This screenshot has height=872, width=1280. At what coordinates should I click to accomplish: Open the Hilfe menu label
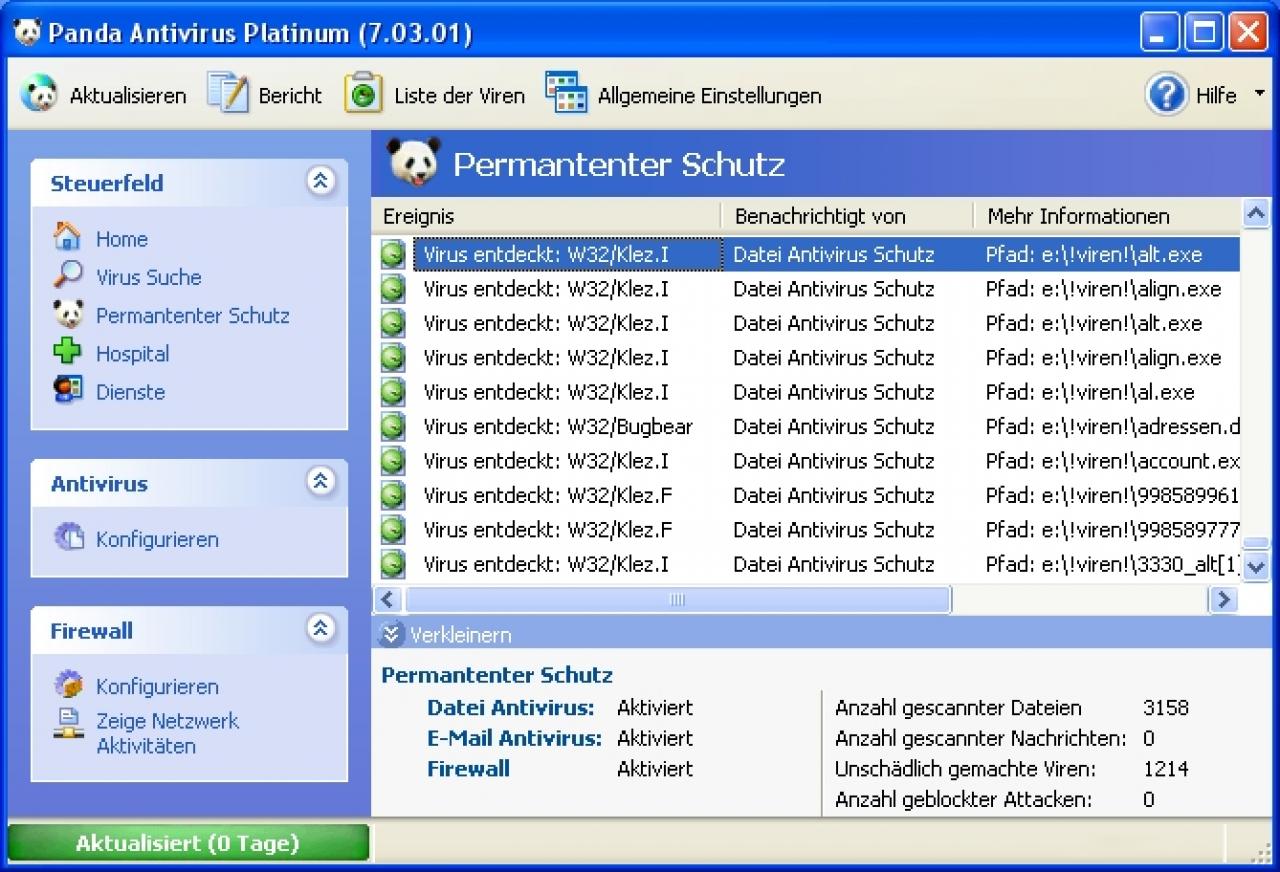pos(1217,96)
